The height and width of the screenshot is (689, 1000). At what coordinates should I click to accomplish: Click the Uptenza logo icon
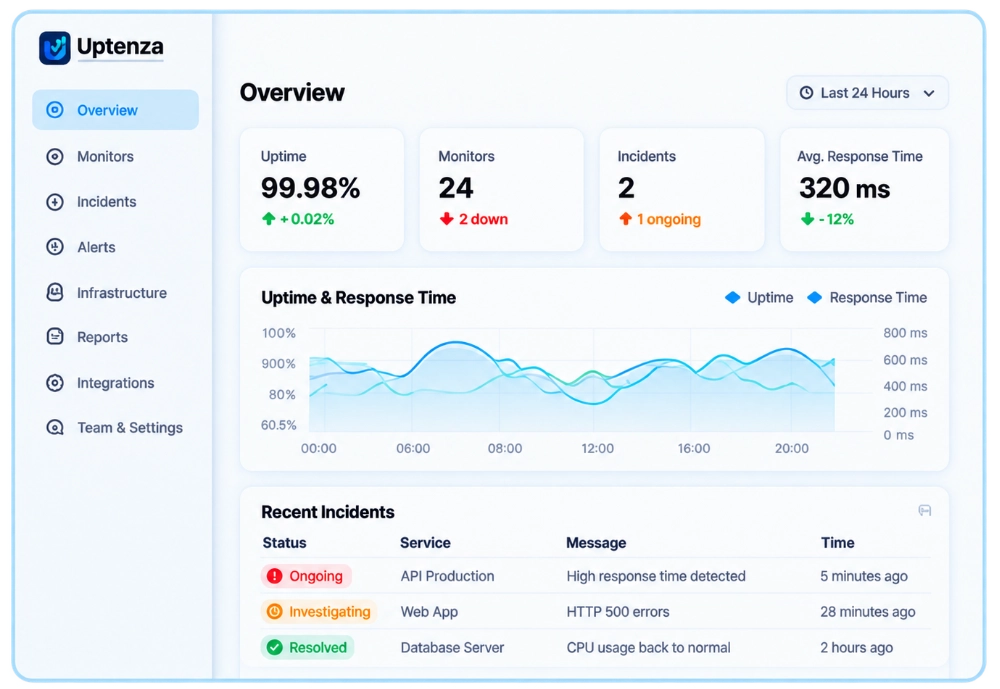[55, 48]
